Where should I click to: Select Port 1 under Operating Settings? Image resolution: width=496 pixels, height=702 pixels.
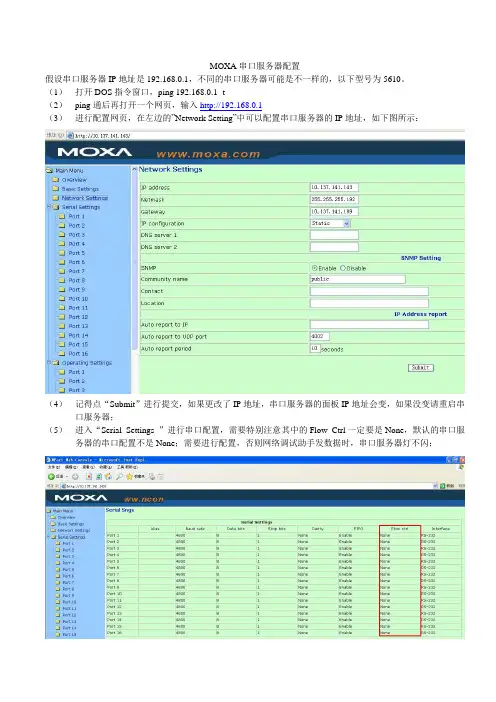[76, 372]
